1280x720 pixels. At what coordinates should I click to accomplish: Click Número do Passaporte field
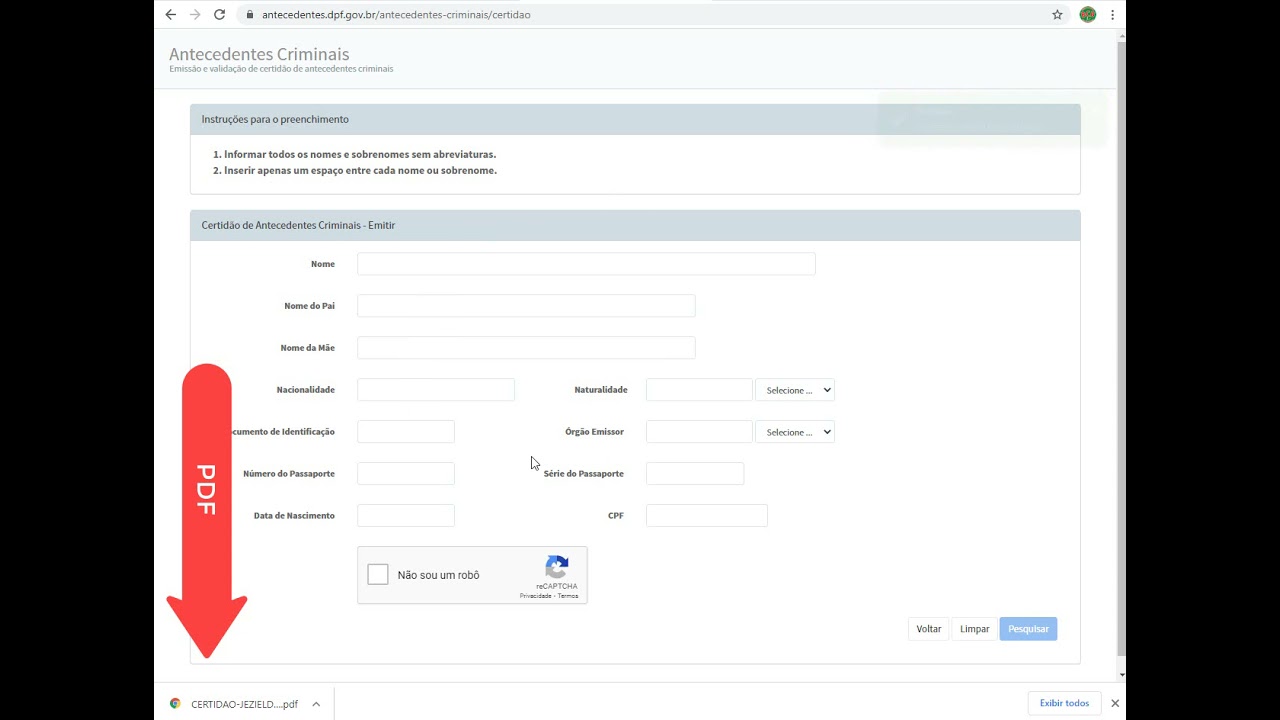click(x=406, y=474)
